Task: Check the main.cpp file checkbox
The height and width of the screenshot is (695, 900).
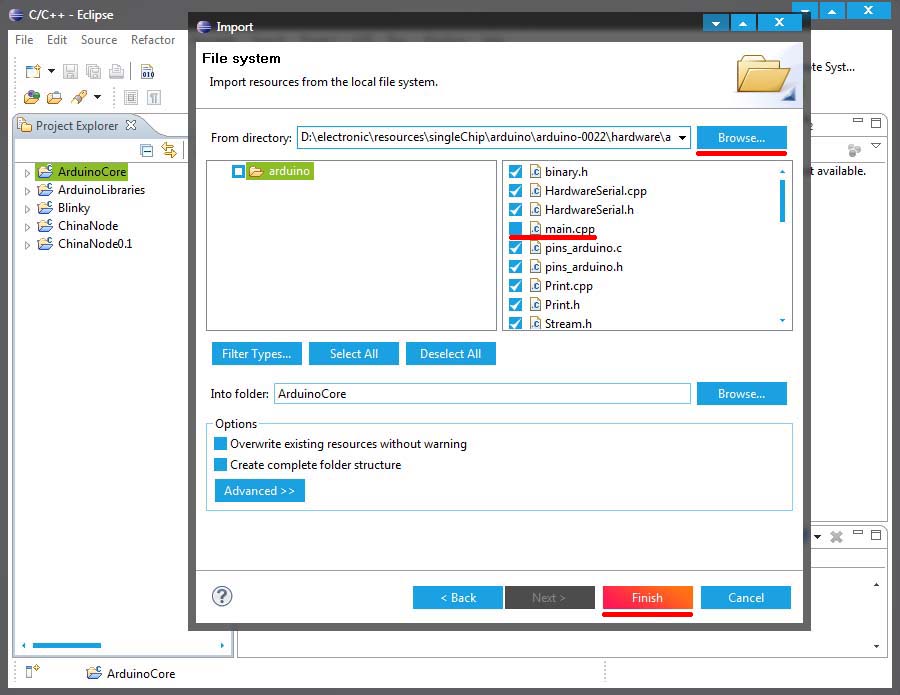Action: tap(515, 228)
